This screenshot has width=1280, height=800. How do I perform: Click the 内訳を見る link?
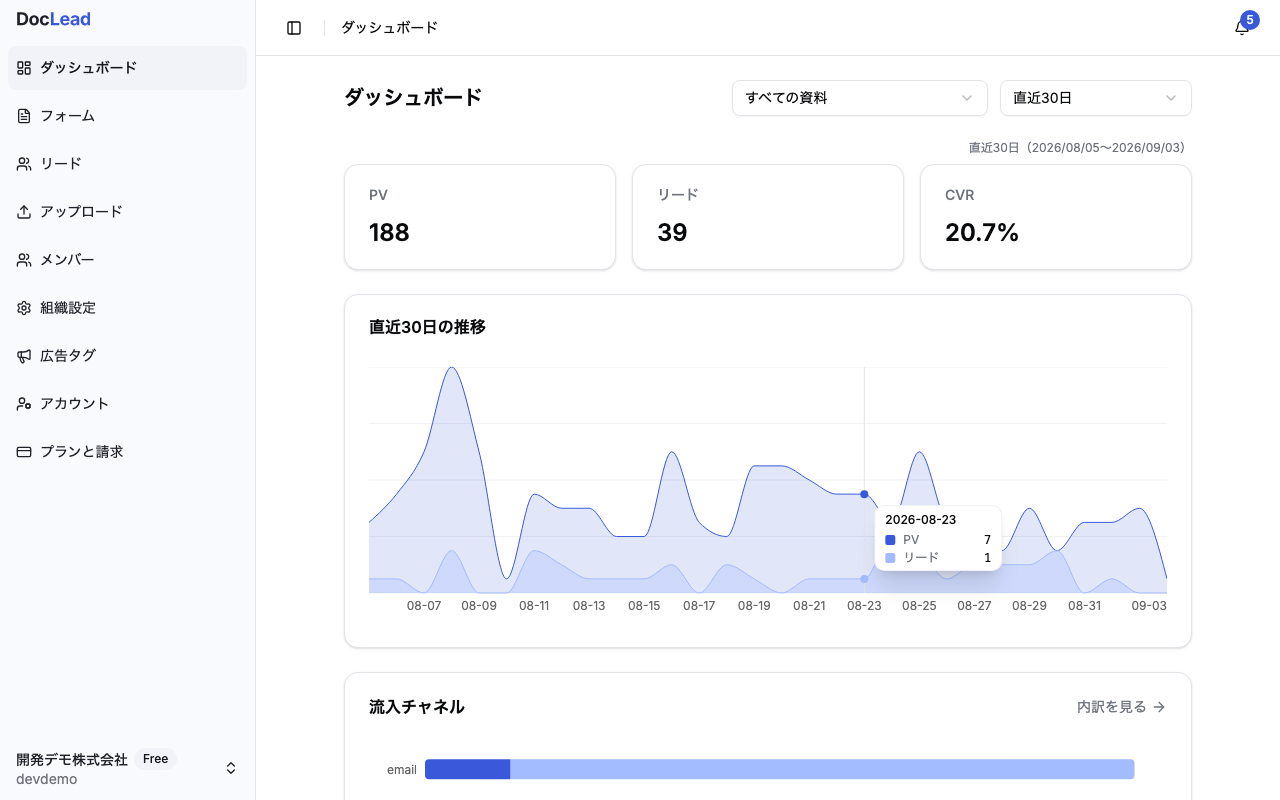(1121, 707)
